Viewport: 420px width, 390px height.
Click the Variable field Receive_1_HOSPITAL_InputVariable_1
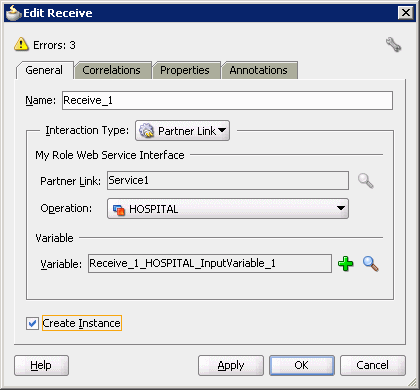[210, 264]
